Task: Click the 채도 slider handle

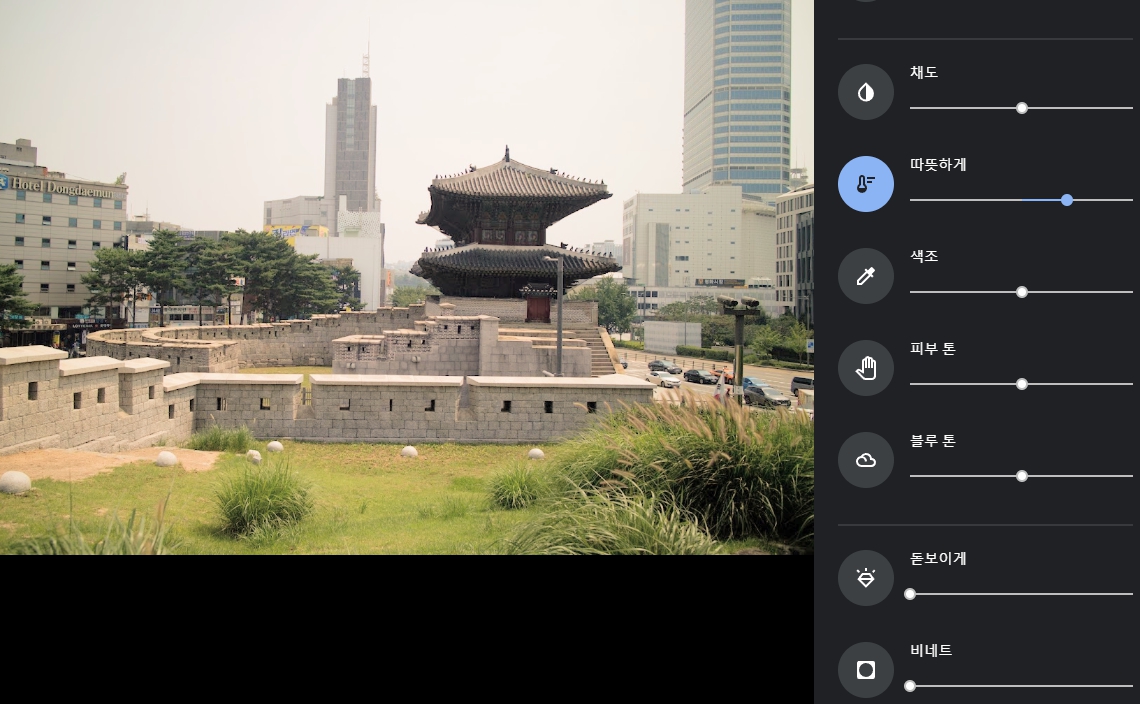Action: [x=1021, y=108]
